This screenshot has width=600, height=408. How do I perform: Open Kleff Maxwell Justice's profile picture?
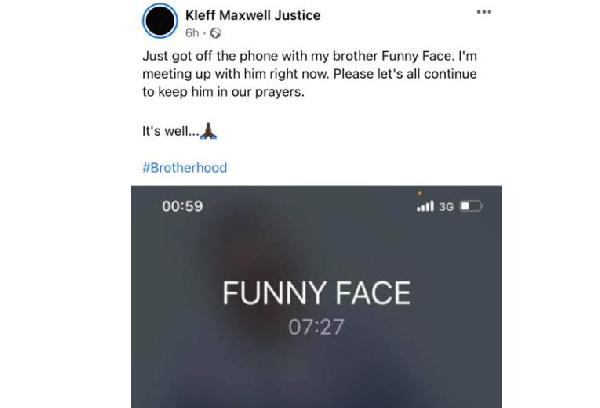[160, 21]
